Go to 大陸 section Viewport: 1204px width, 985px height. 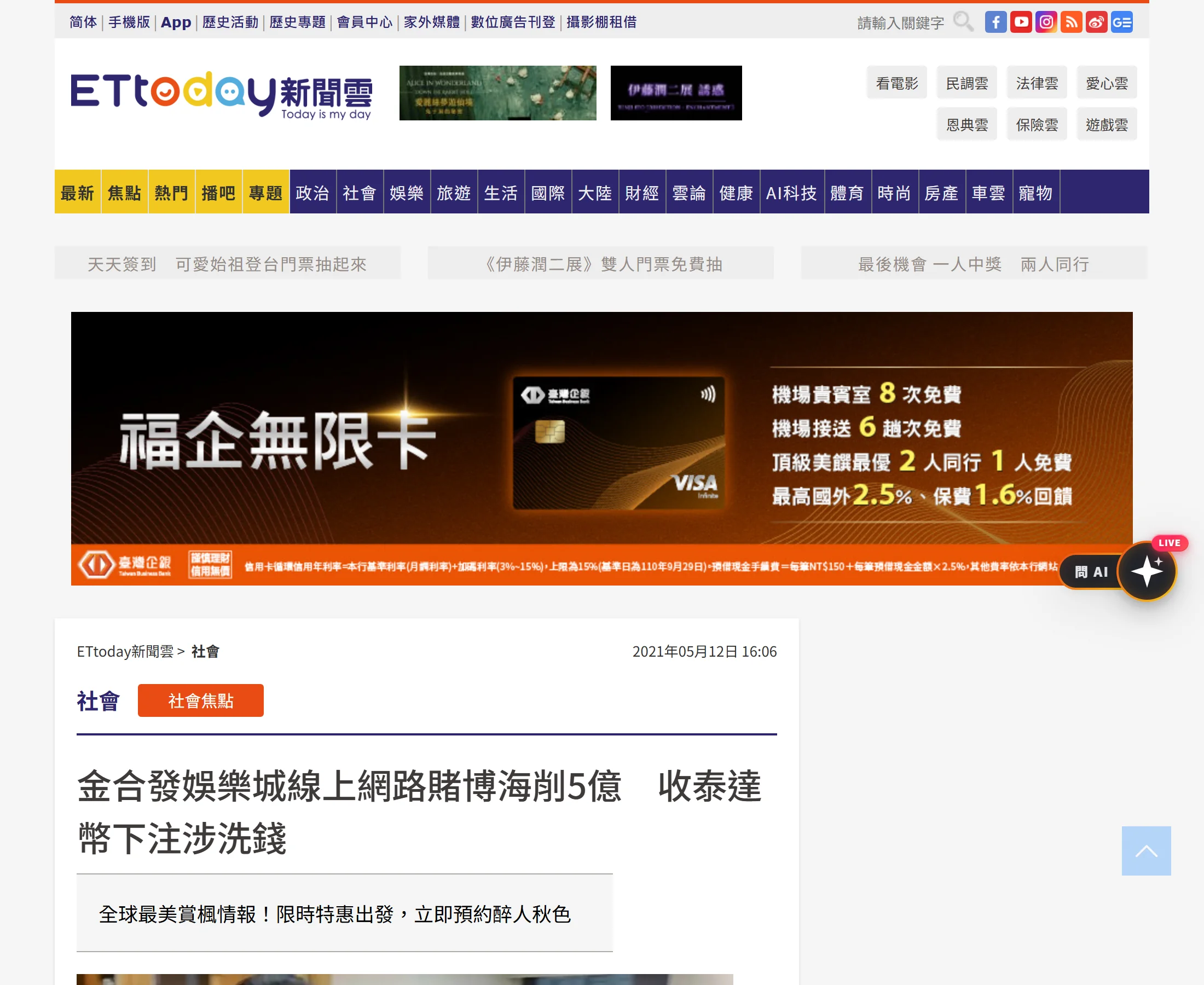[x=595, y=192]
